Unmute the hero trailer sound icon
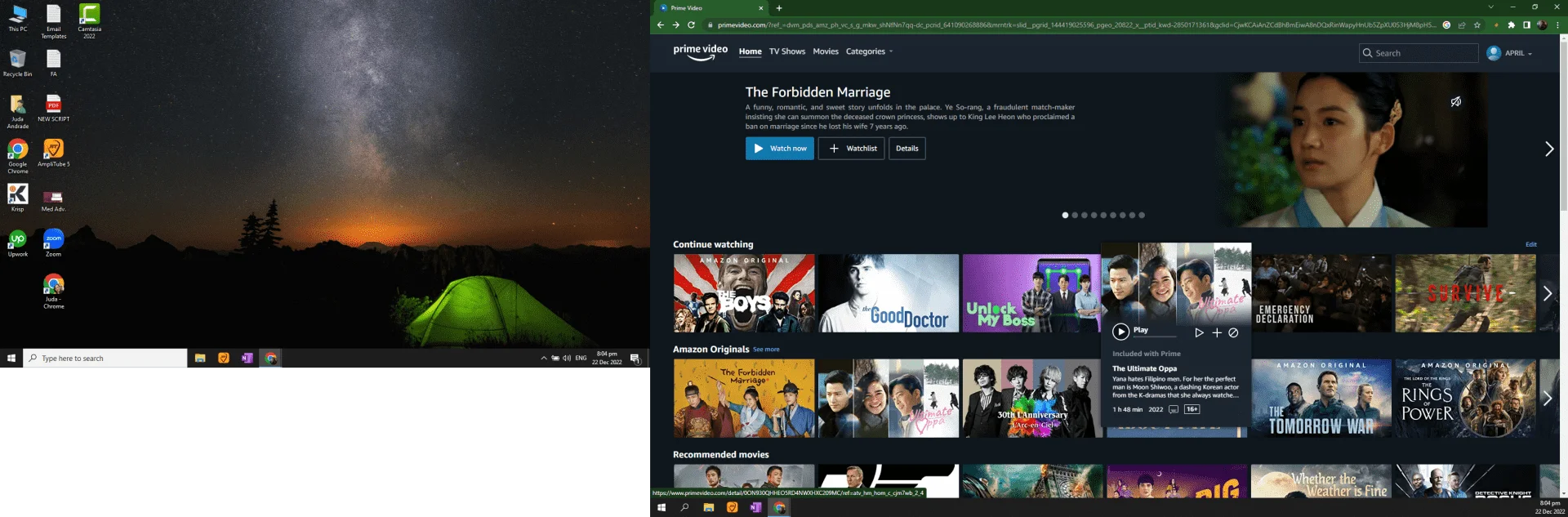The width and height of the screenshot is (1568, 517). [x=1456, y=102]
